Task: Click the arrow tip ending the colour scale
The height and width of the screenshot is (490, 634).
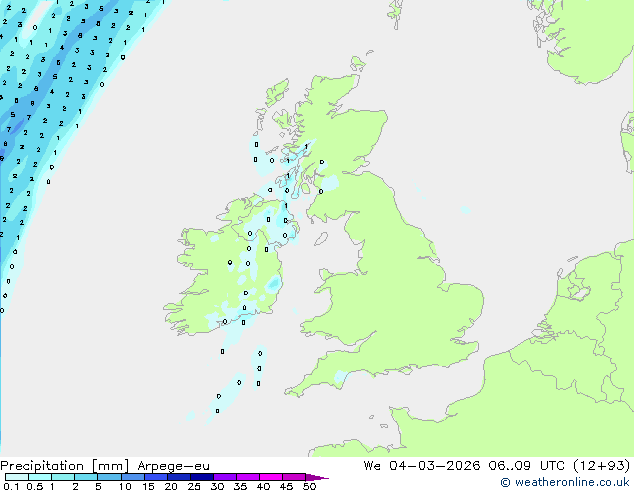Action: 317,477
